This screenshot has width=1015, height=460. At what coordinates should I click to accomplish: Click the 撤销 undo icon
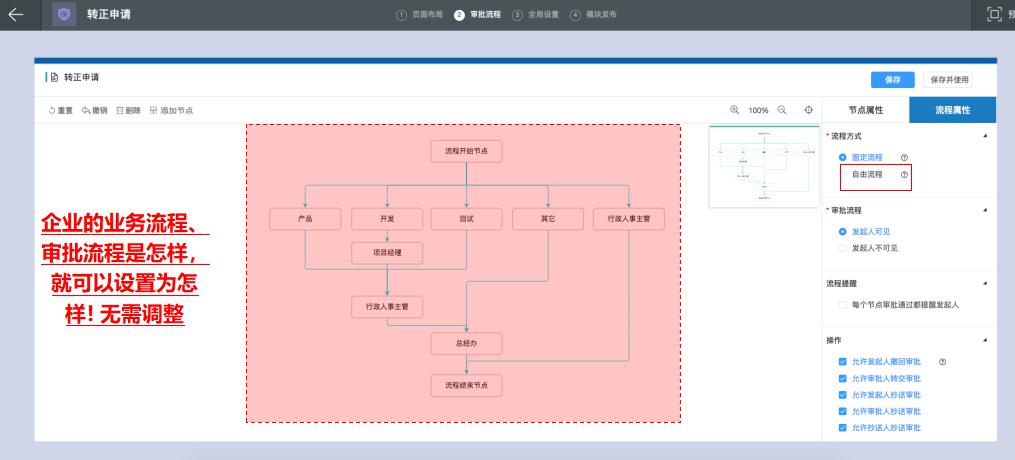point(87,110)
